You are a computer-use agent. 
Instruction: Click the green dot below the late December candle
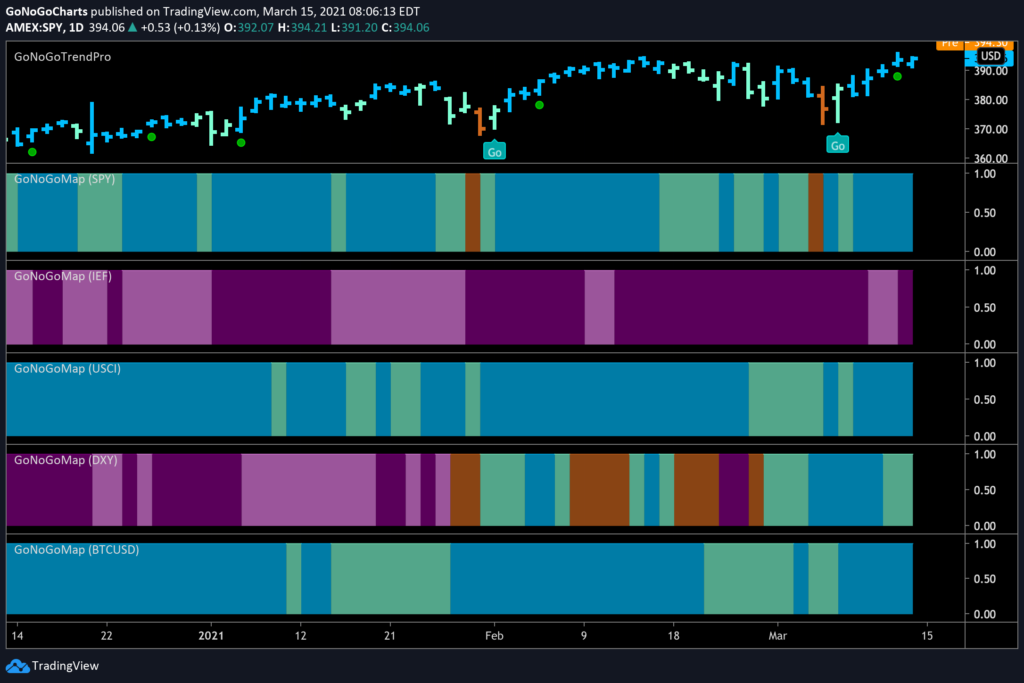click(x=152, y=137)
